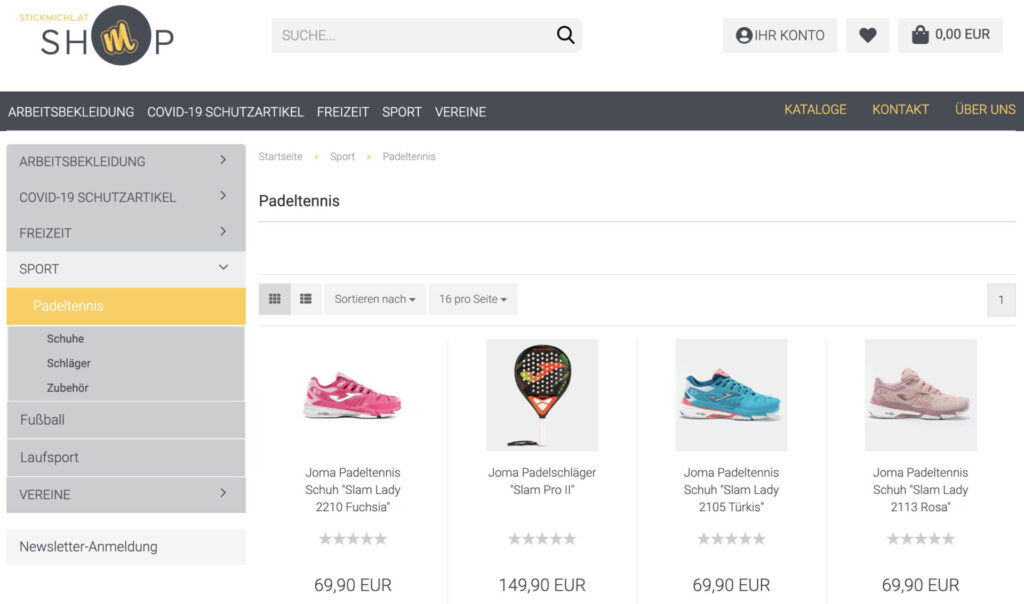This screenshot has height=604, width=1024.
Task: Open the 16 pro Seite dropdown
Action: tap(473, 299)
